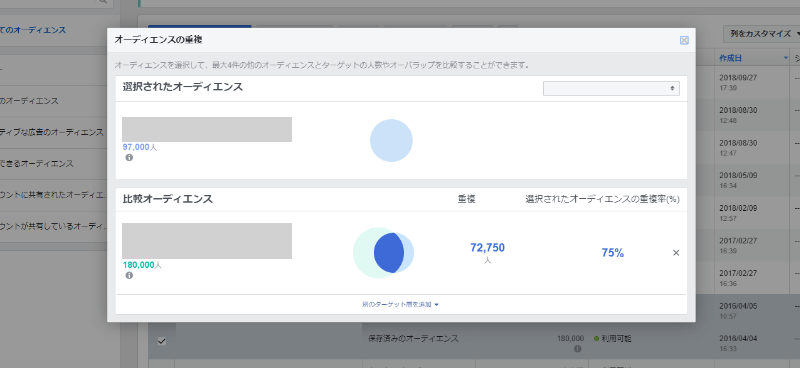Click the 97,000人 audience size
This screenshot has width=800, height=368.
coord(140,147)
